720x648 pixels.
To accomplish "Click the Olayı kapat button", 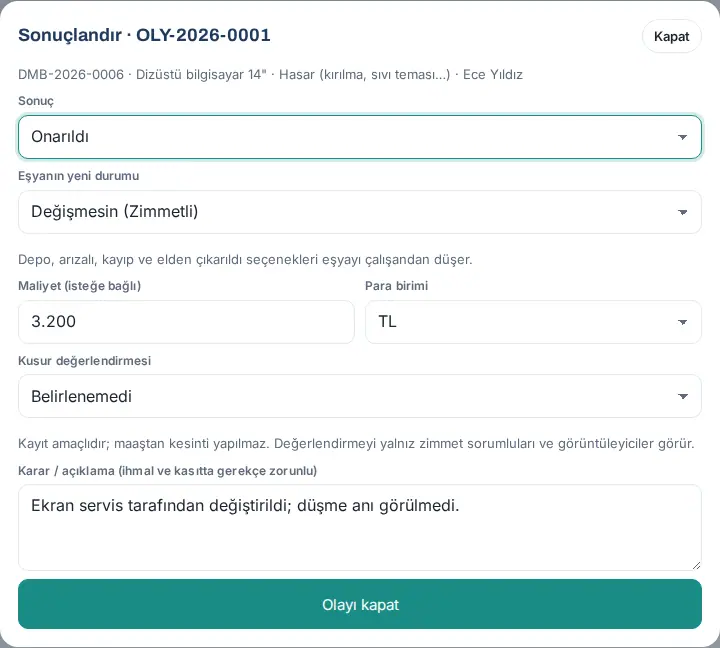I will click(360, 604).
